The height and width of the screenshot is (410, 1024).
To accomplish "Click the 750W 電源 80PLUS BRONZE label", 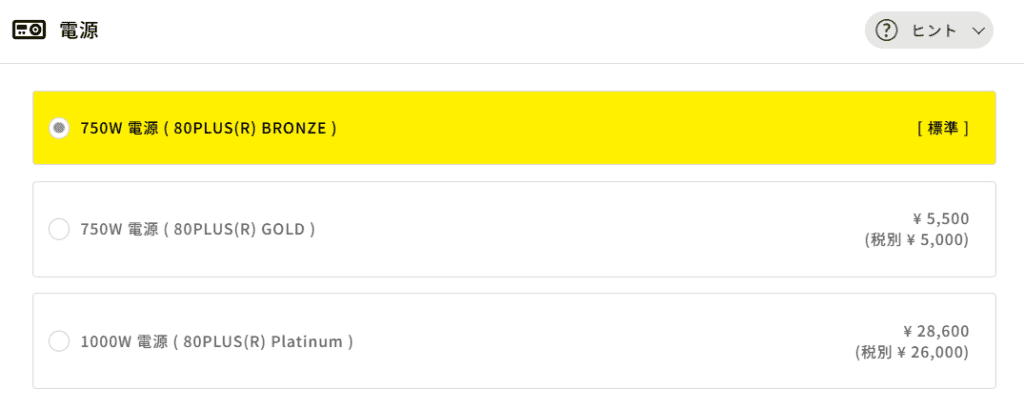I will coord(208,128).
